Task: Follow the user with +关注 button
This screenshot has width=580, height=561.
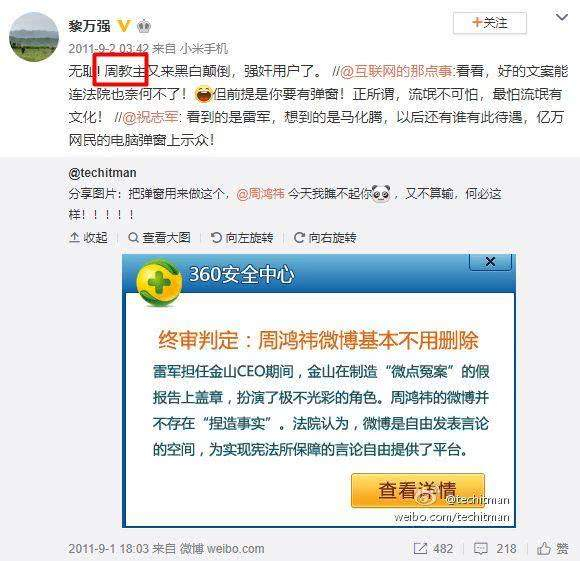Action: 490,23
